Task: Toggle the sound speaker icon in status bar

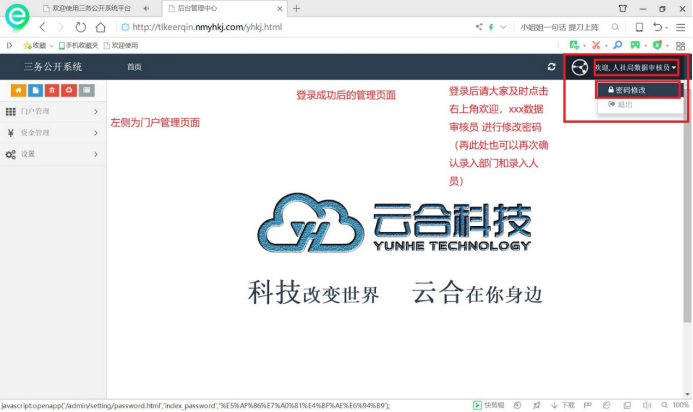Action: click(x=647, y=405)
